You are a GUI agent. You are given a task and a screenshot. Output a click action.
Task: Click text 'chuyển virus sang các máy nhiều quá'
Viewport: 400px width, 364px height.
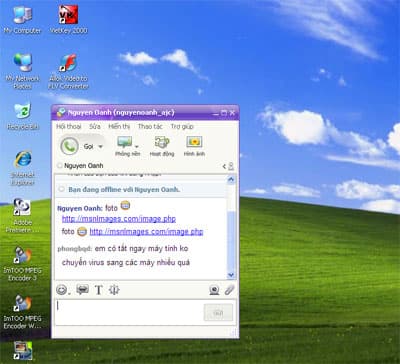tap(126, 263)
